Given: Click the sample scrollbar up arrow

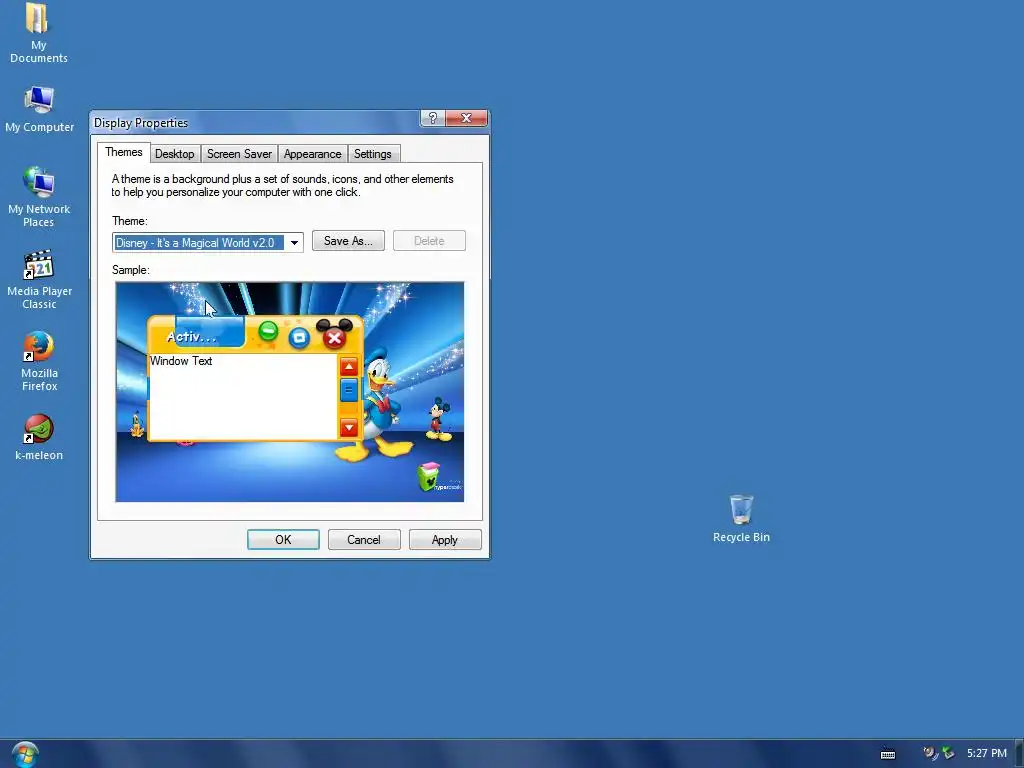Looking at the screenshot, I should tap(349, 366).
